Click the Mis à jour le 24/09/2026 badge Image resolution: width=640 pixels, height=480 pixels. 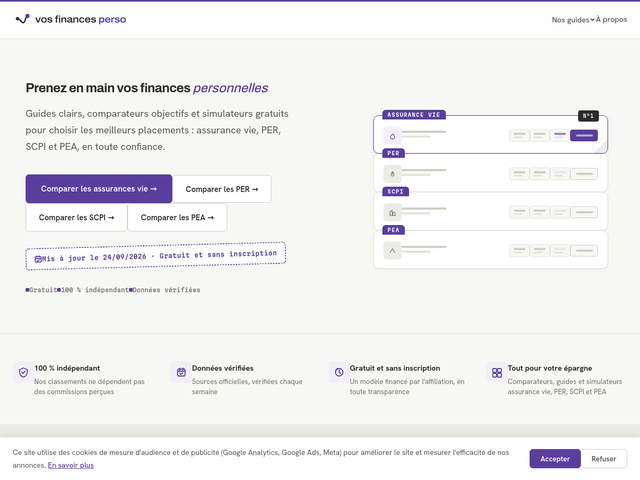pyautogui.click(x=156, y=256)
